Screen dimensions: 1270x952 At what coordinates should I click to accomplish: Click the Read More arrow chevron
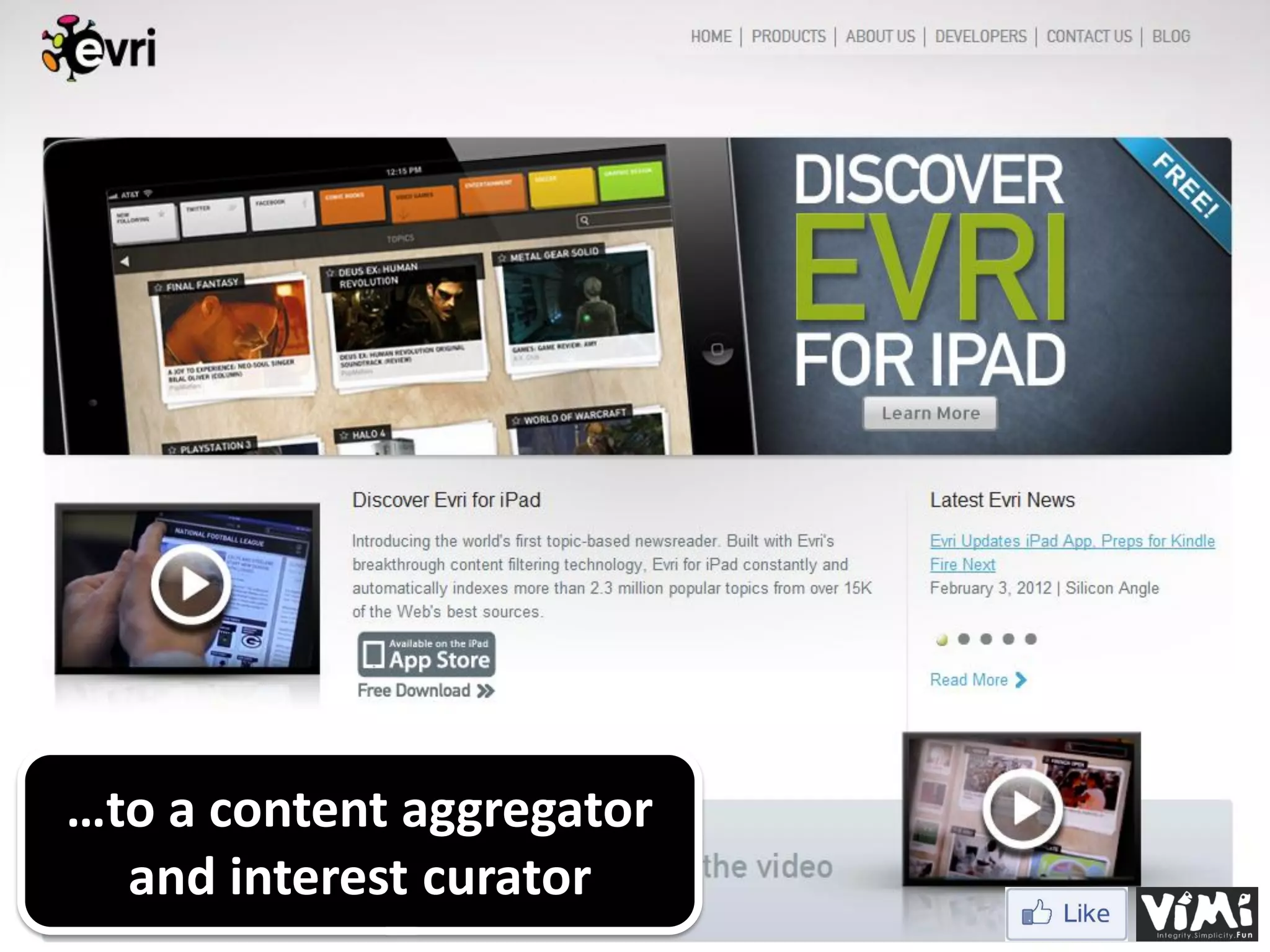[1021, 680]
